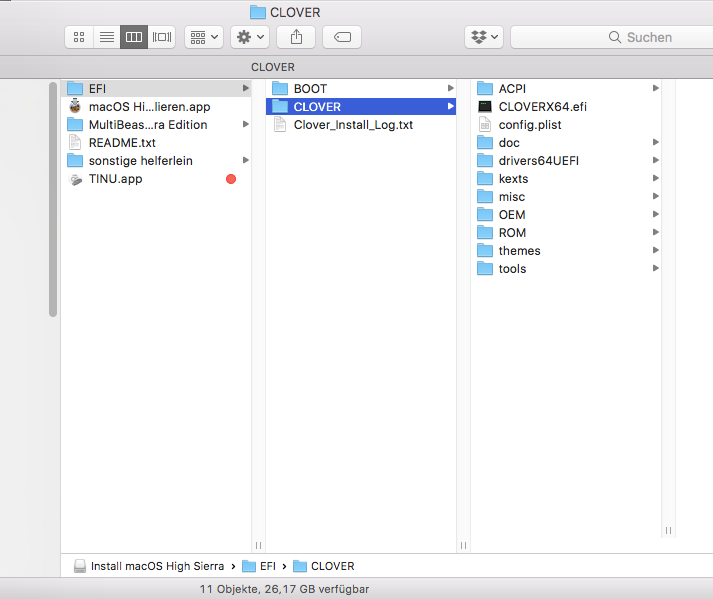This screenshot has height=599, width=713.
Task: Open the gear action menu
Action: [x=250, y=37]
